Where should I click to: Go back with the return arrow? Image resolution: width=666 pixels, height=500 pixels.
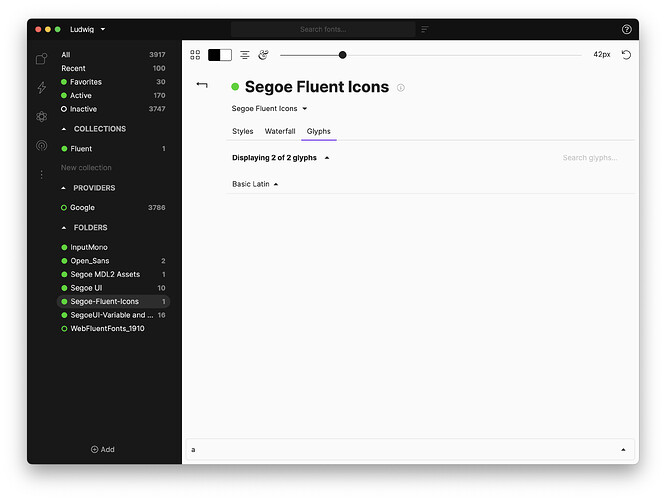click(202, 85)
